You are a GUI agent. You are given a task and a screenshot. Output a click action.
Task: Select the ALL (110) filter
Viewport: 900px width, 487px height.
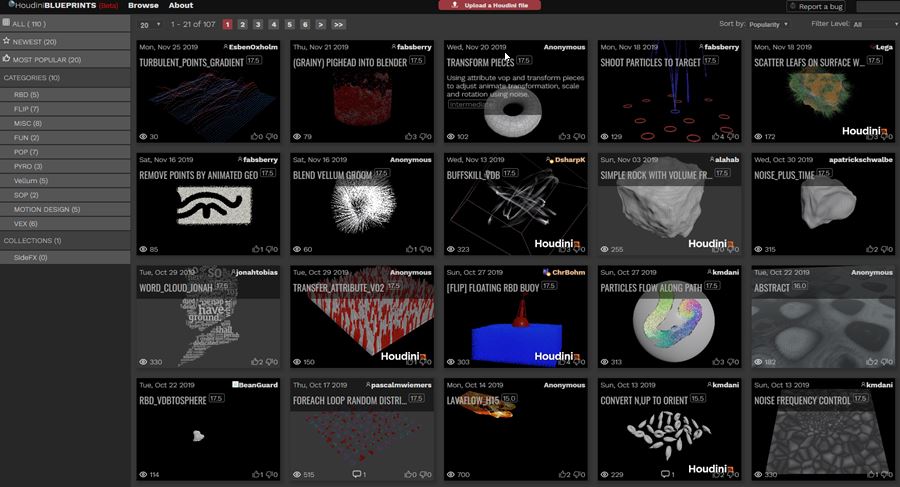(x=65, y=24)
